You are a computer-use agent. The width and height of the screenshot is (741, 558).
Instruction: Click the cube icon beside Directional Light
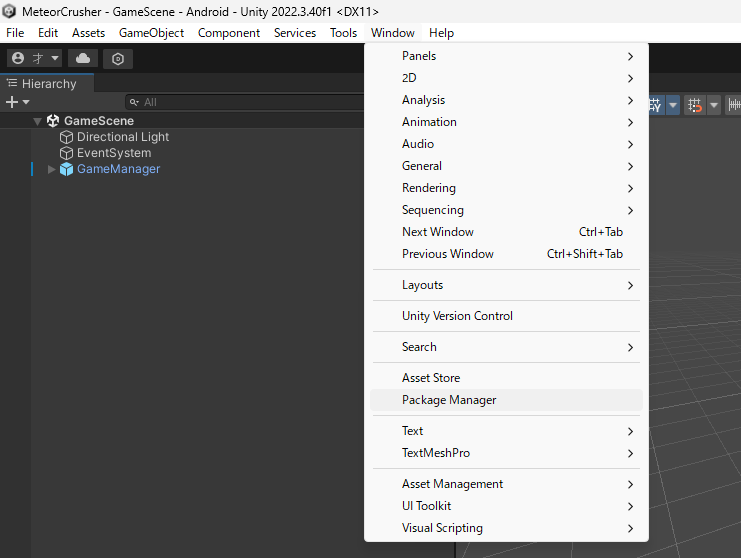pos(66,137)
